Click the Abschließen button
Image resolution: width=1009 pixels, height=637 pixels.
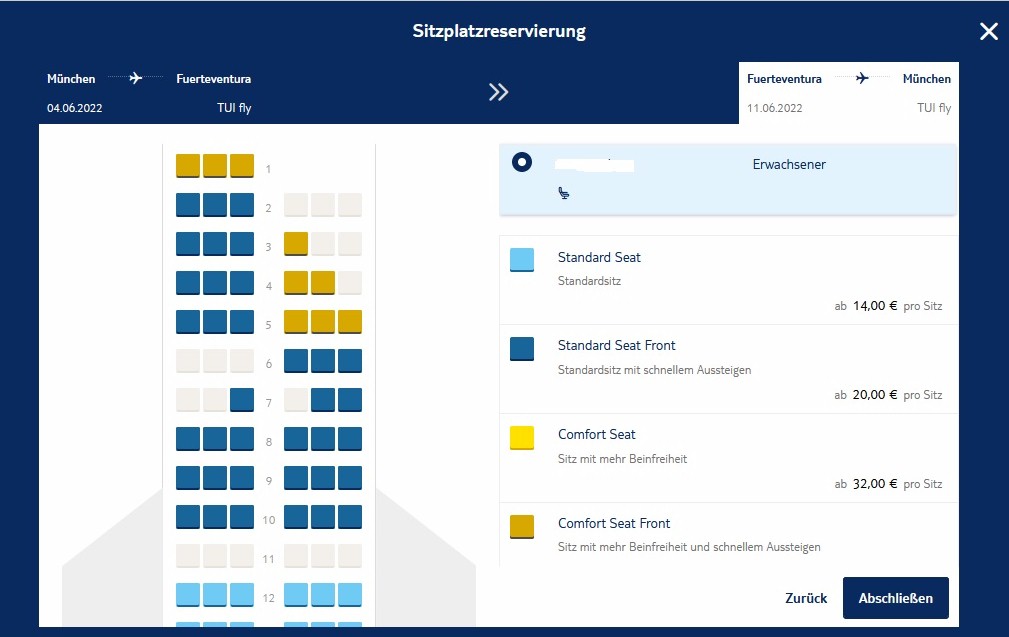click(895, 598)
